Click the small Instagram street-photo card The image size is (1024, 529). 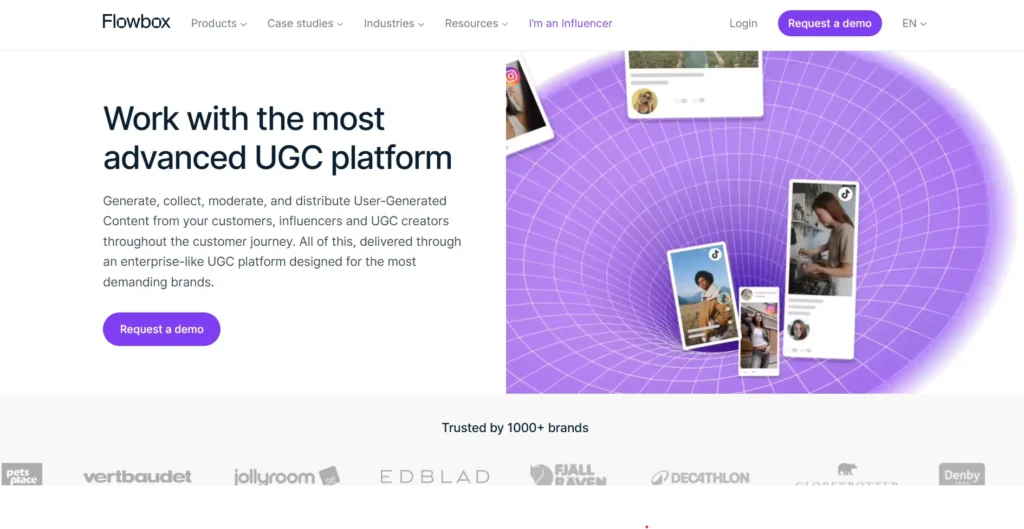759,330
